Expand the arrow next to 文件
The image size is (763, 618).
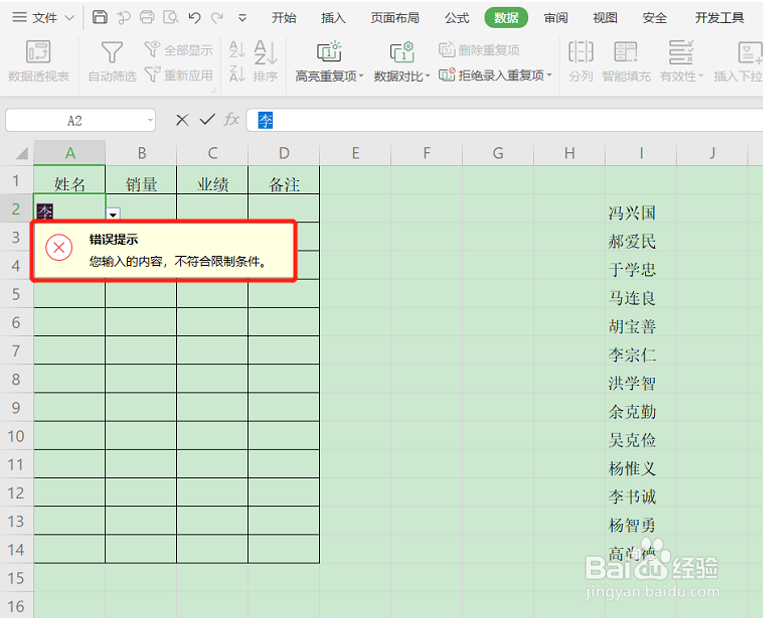70,18
